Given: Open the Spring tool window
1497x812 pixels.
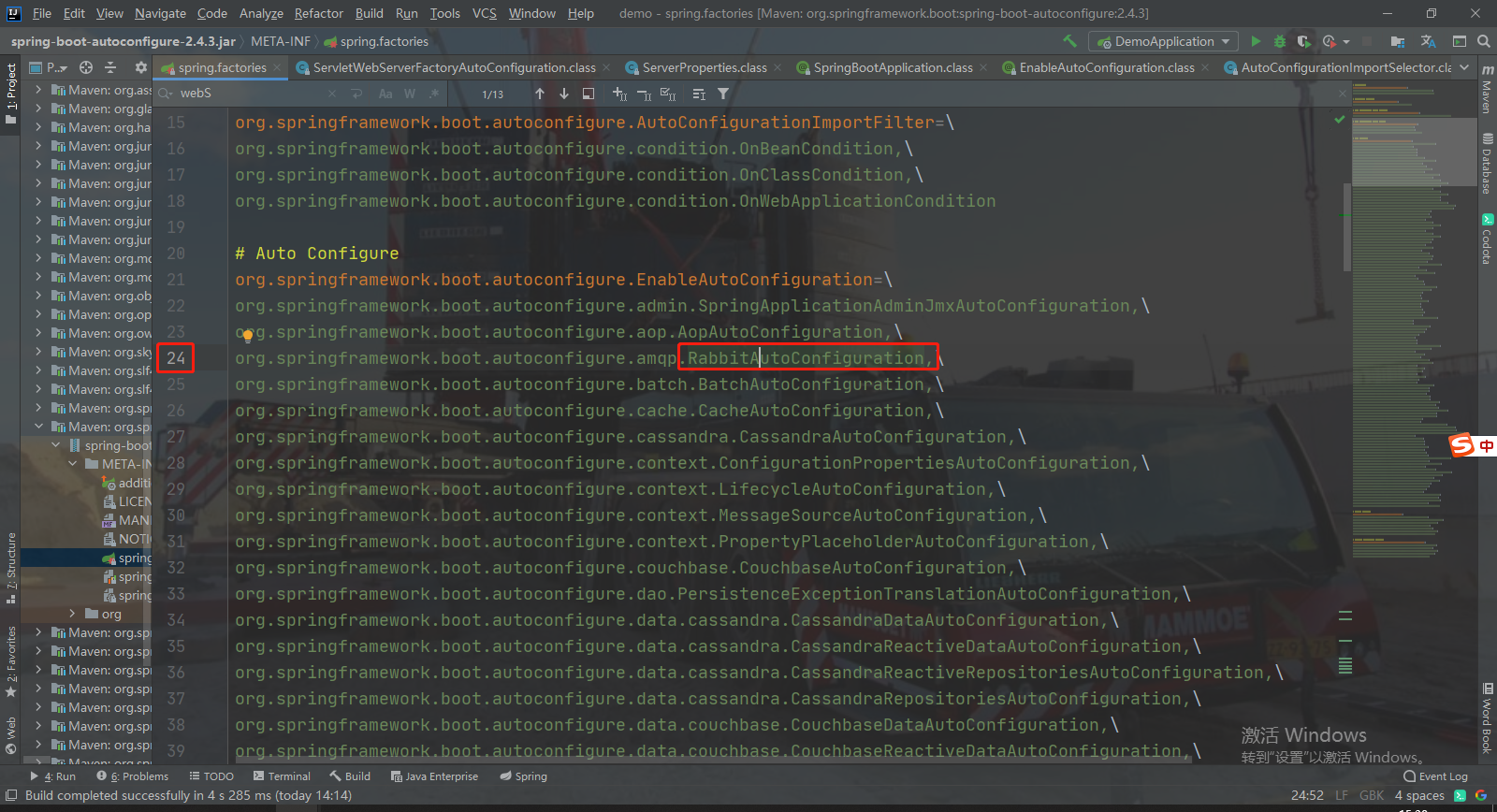Looking at the screenshot, I should pyautogui.click(x=524, y=776).
